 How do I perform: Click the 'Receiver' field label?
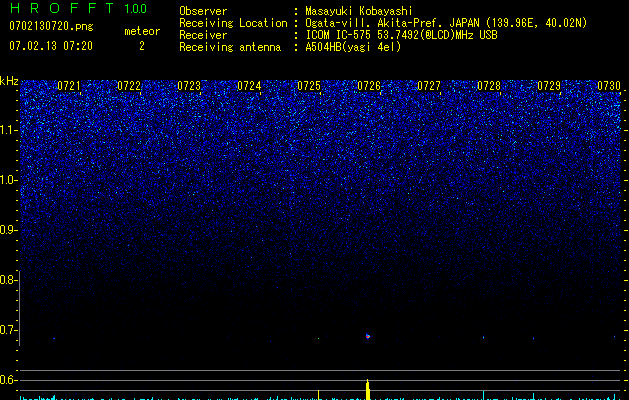pyautogui.click(x=203, y=35)
